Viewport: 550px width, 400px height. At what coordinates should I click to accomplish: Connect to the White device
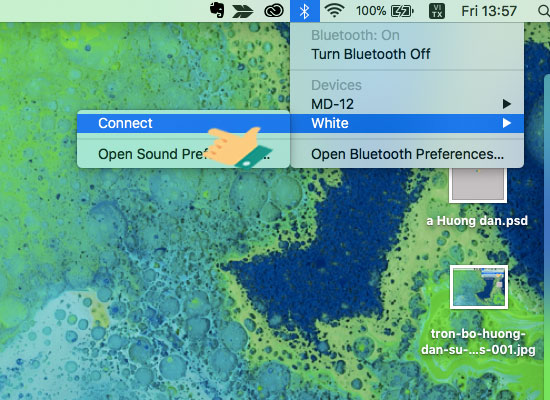183,123
